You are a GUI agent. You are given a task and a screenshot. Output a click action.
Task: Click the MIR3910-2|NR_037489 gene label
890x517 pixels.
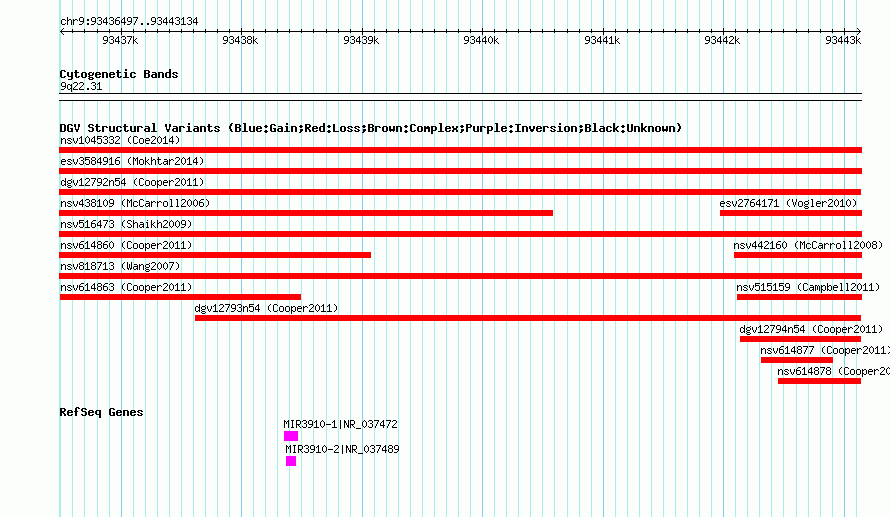pyautogui.click(x=342, y=449)
